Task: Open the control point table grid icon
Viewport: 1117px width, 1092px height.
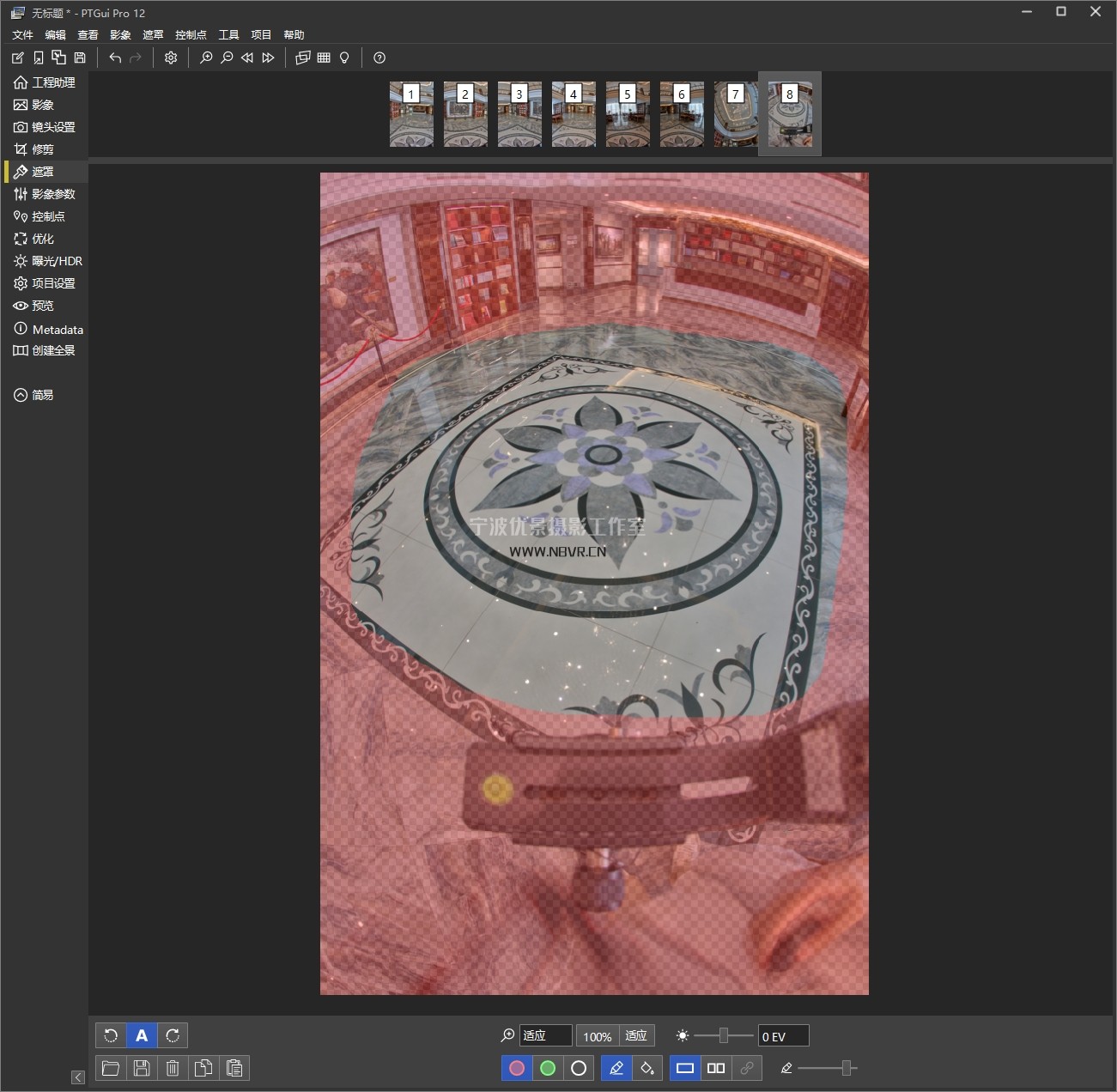Action: 324,58
